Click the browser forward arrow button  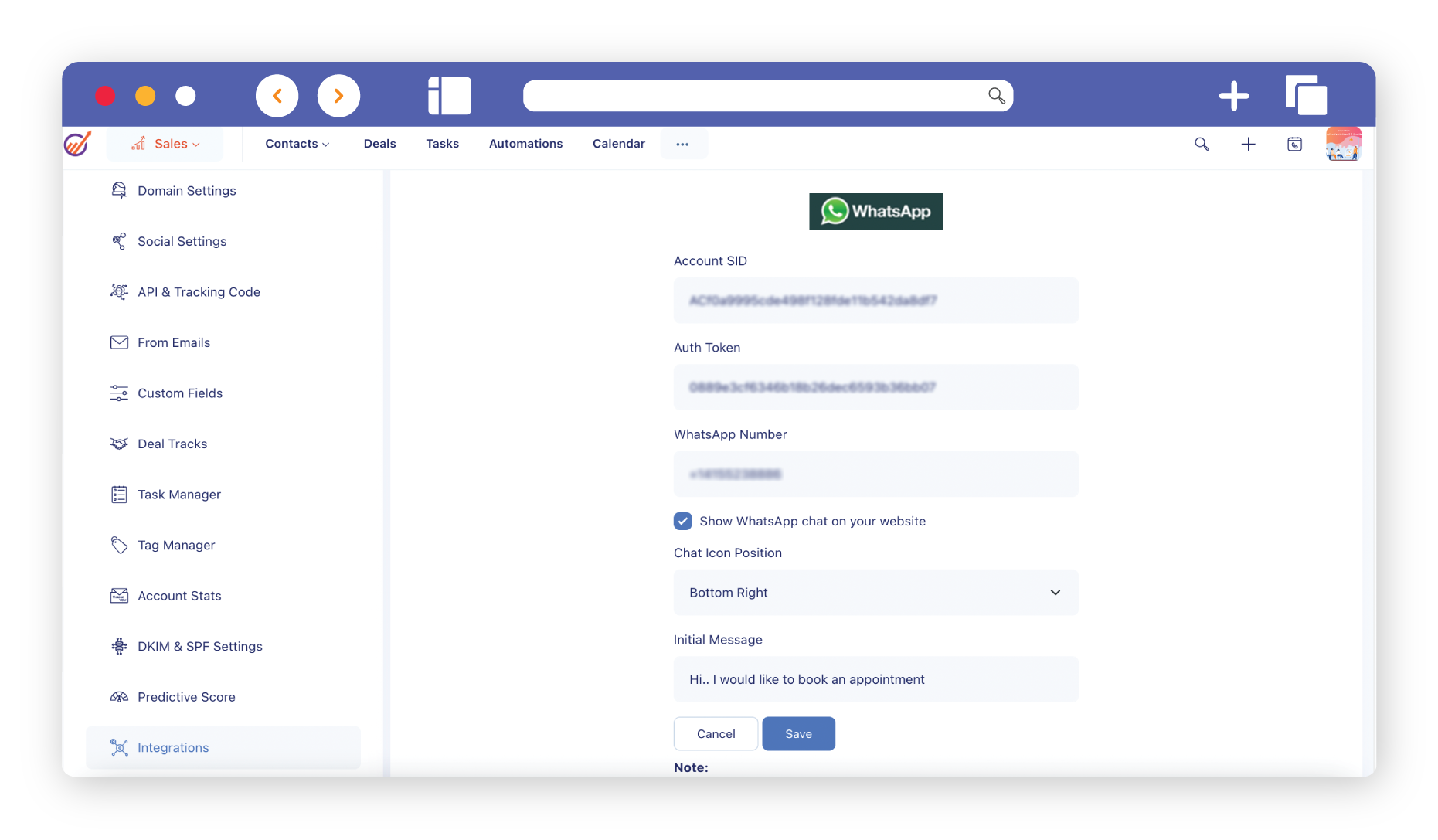(338, 96)
